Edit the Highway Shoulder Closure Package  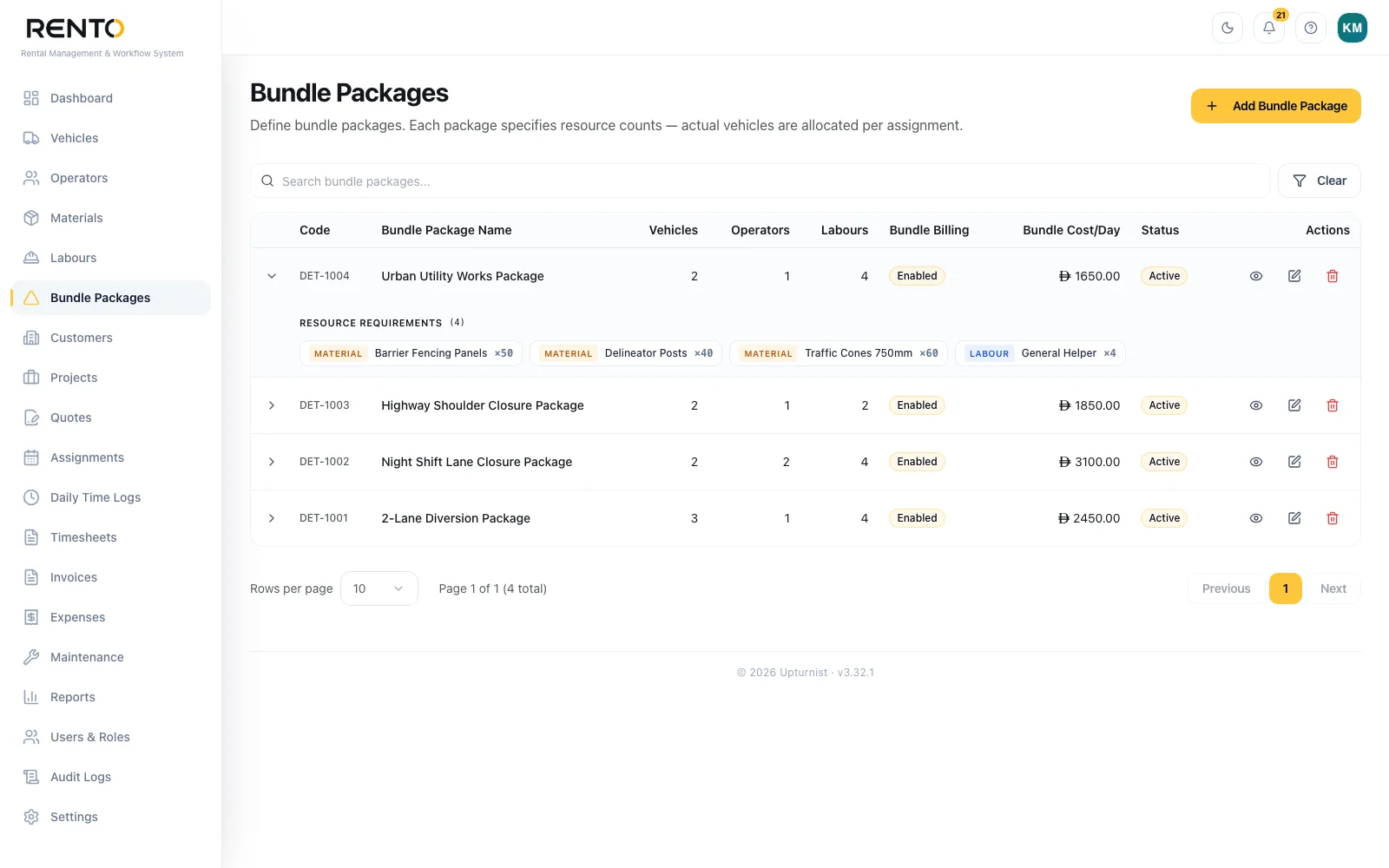1294,405
